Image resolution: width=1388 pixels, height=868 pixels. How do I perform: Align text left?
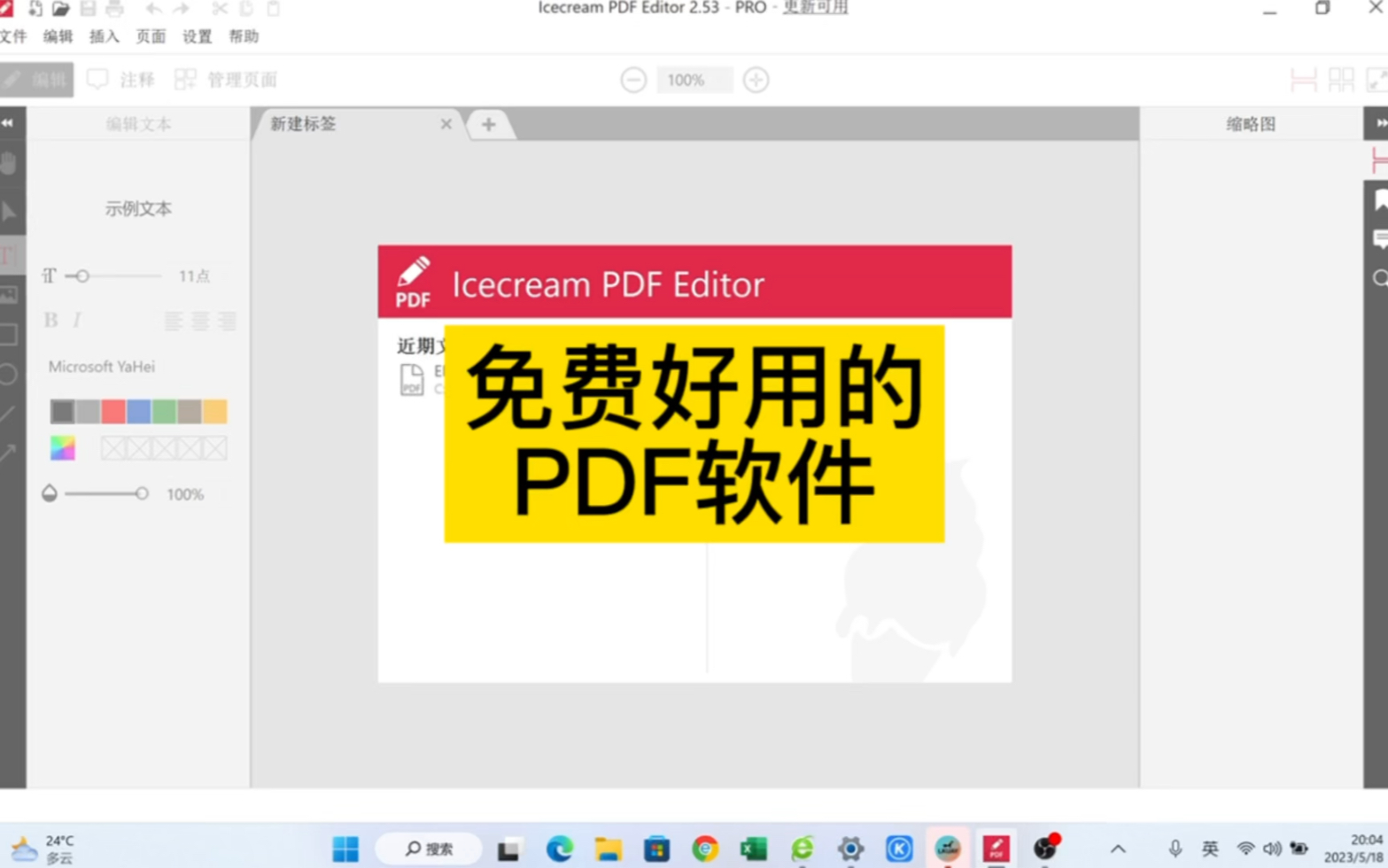click(173, 321)
